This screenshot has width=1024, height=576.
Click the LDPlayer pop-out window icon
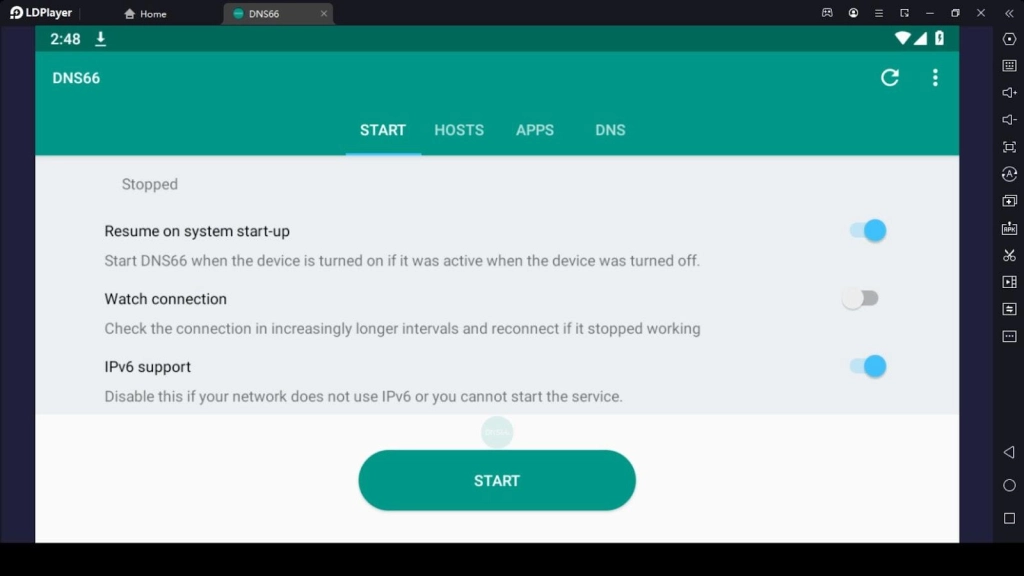(x=904, y=12)
